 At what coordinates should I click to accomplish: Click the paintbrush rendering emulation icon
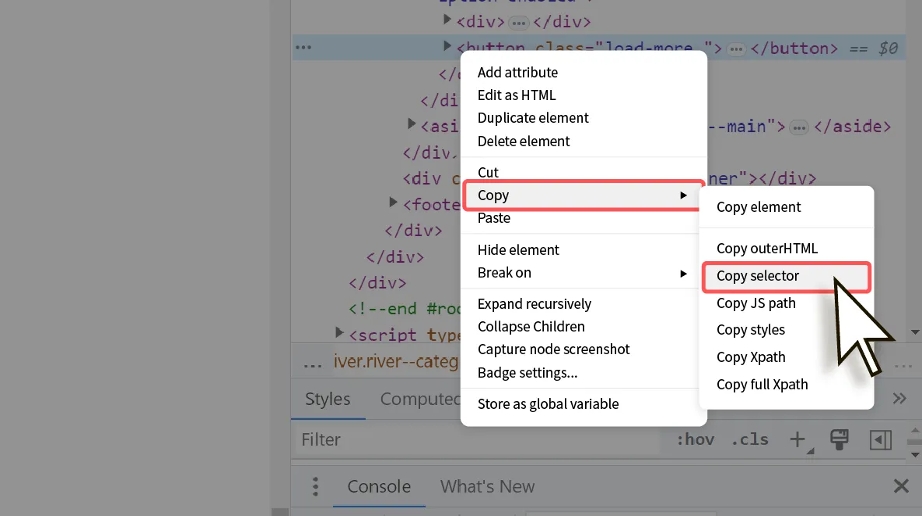[839, 439]
